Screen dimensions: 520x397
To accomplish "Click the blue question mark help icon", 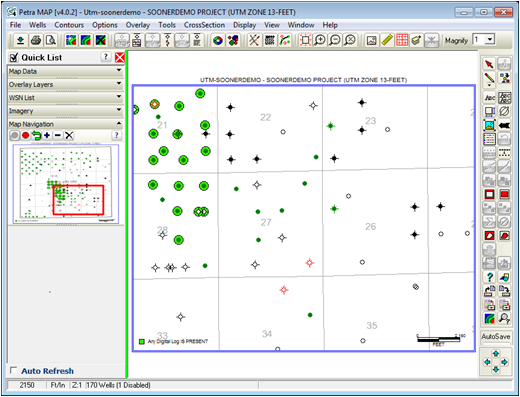I will tap(489, 277).
